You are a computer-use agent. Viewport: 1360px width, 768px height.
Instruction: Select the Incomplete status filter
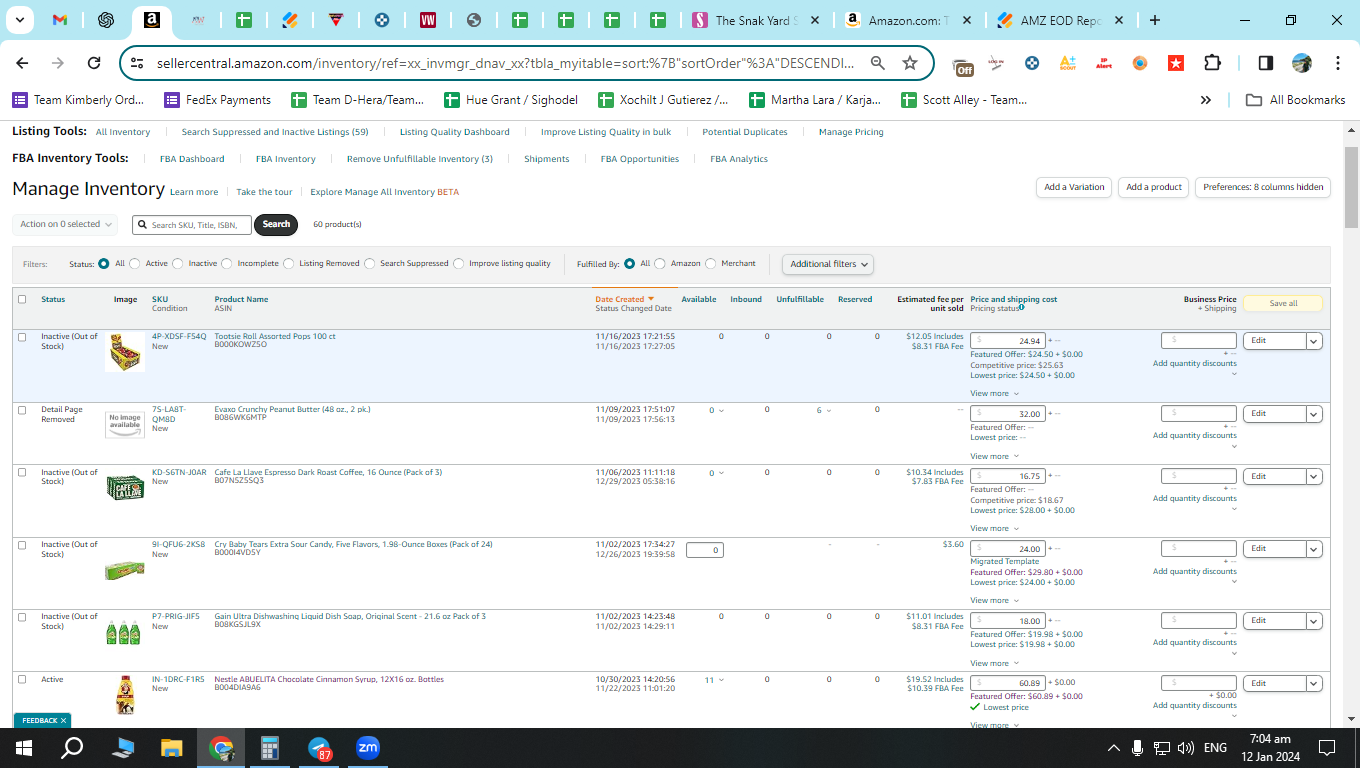227,264
